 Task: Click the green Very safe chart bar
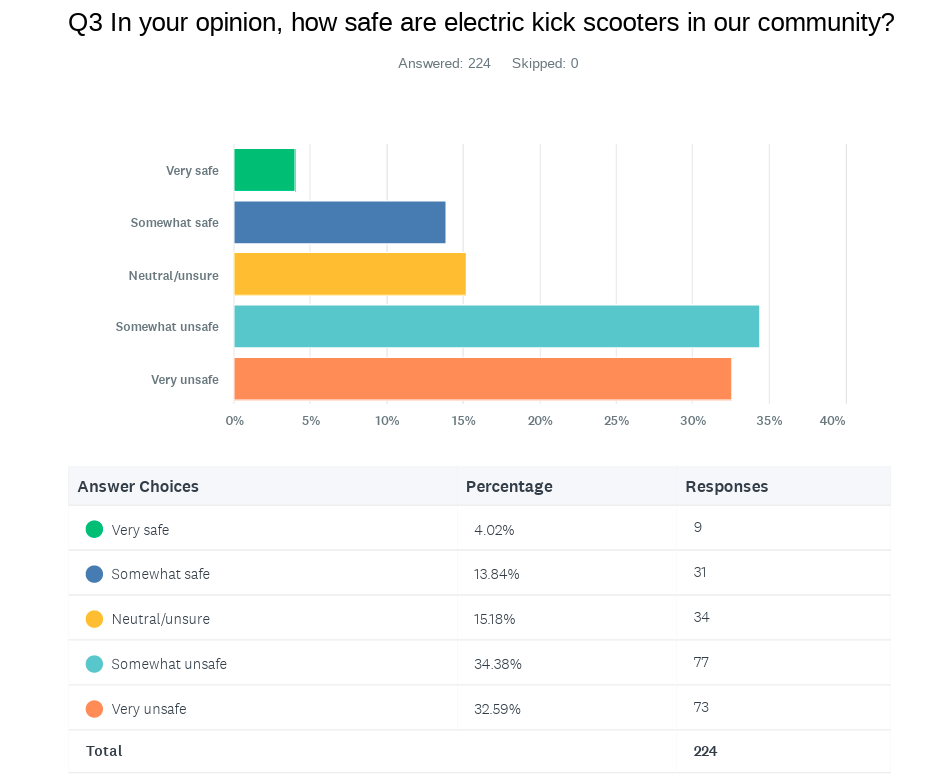click(265, 170)
